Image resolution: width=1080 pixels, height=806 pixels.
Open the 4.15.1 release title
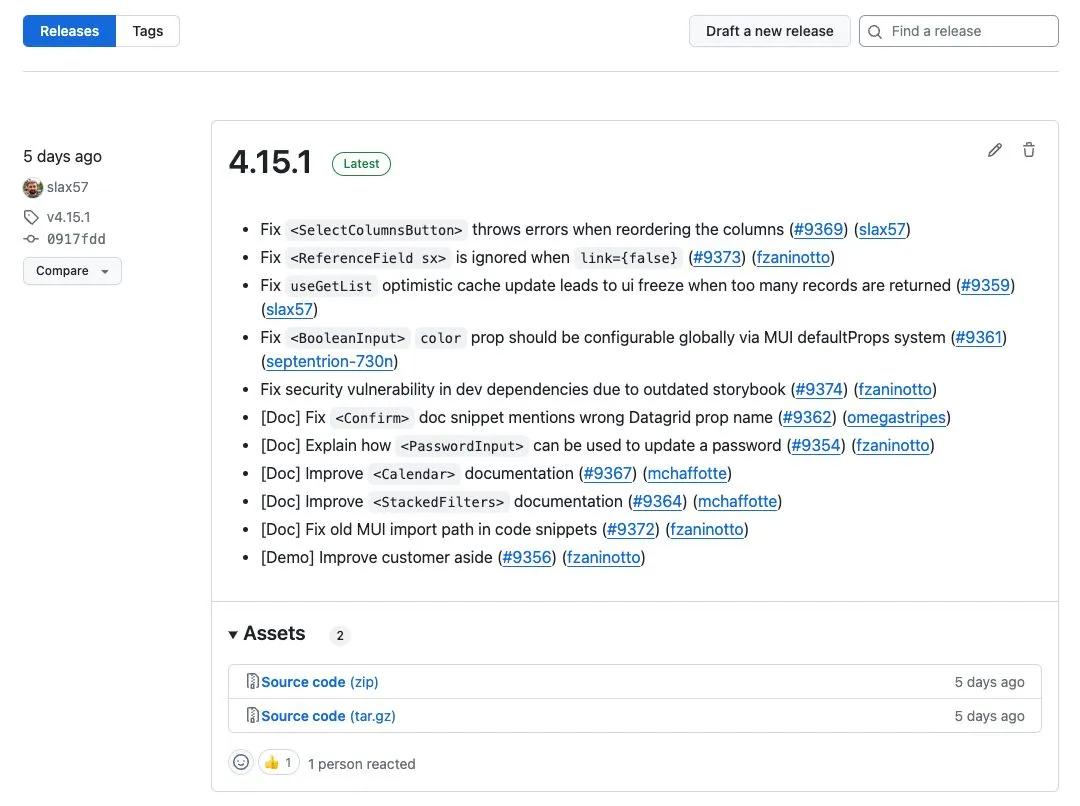tap(270, 162)
